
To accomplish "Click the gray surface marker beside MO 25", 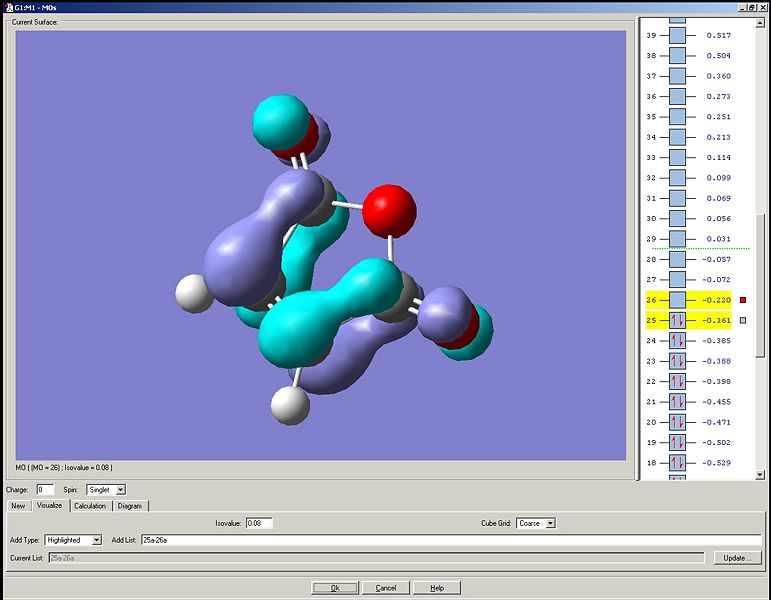I will click(x=743, y=320).
